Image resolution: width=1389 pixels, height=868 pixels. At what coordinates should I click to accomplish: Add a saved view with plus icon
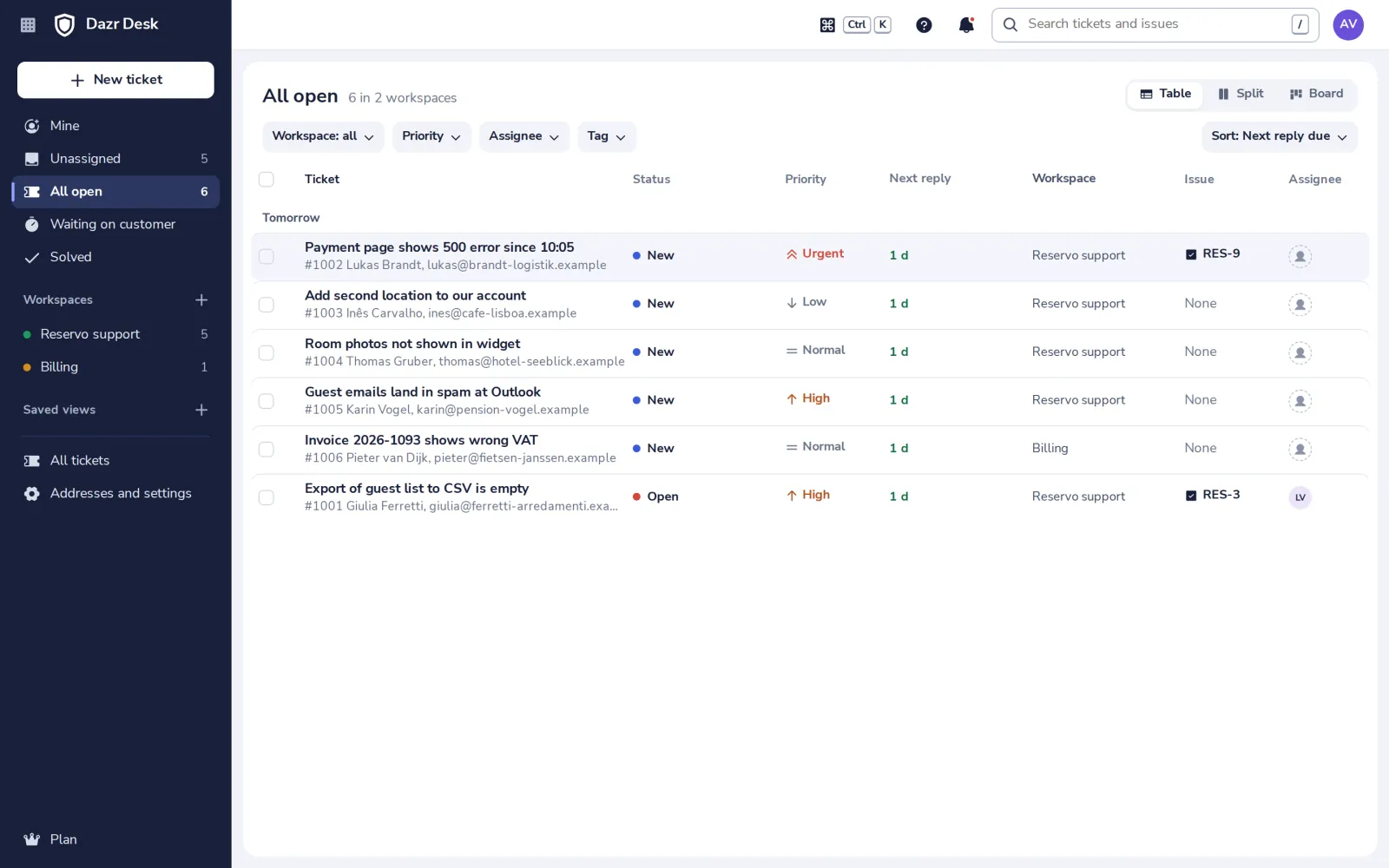pos(201,410)
